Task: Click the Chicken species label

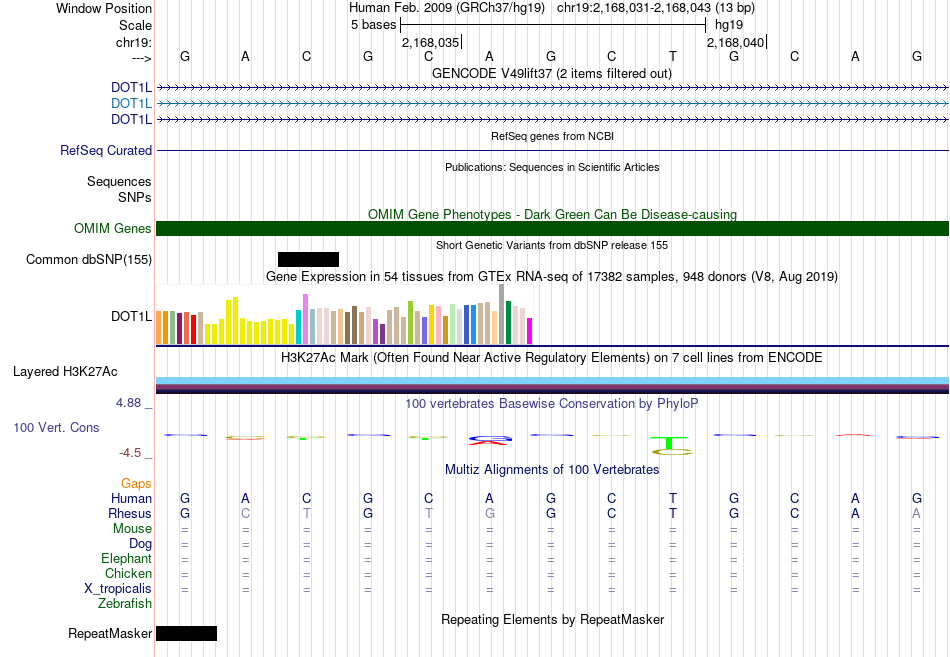Action: pyautogui.click(x=128, y=573)
